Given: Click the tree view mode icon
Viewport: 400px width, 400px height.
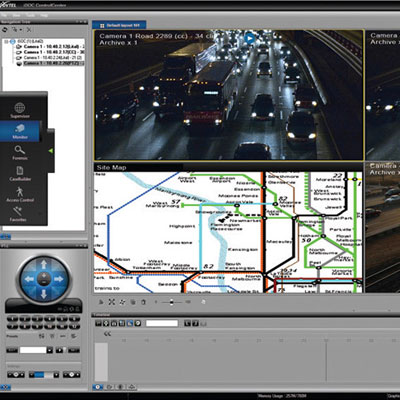Looking at the screenshot, I should 15,30.
